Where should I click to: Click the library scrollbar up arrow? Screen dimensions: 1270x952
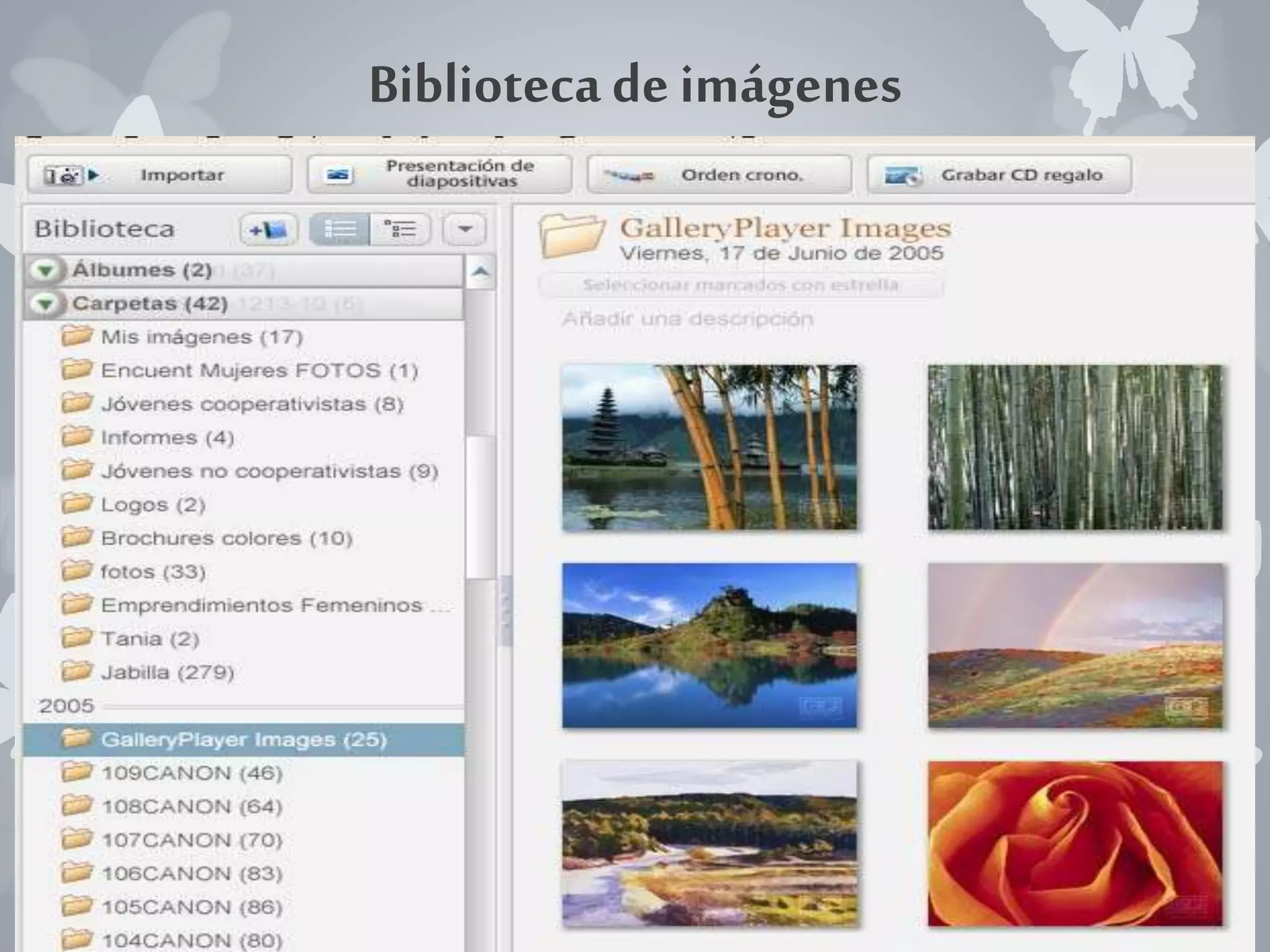pyautogui.click(x=481, y=272)
